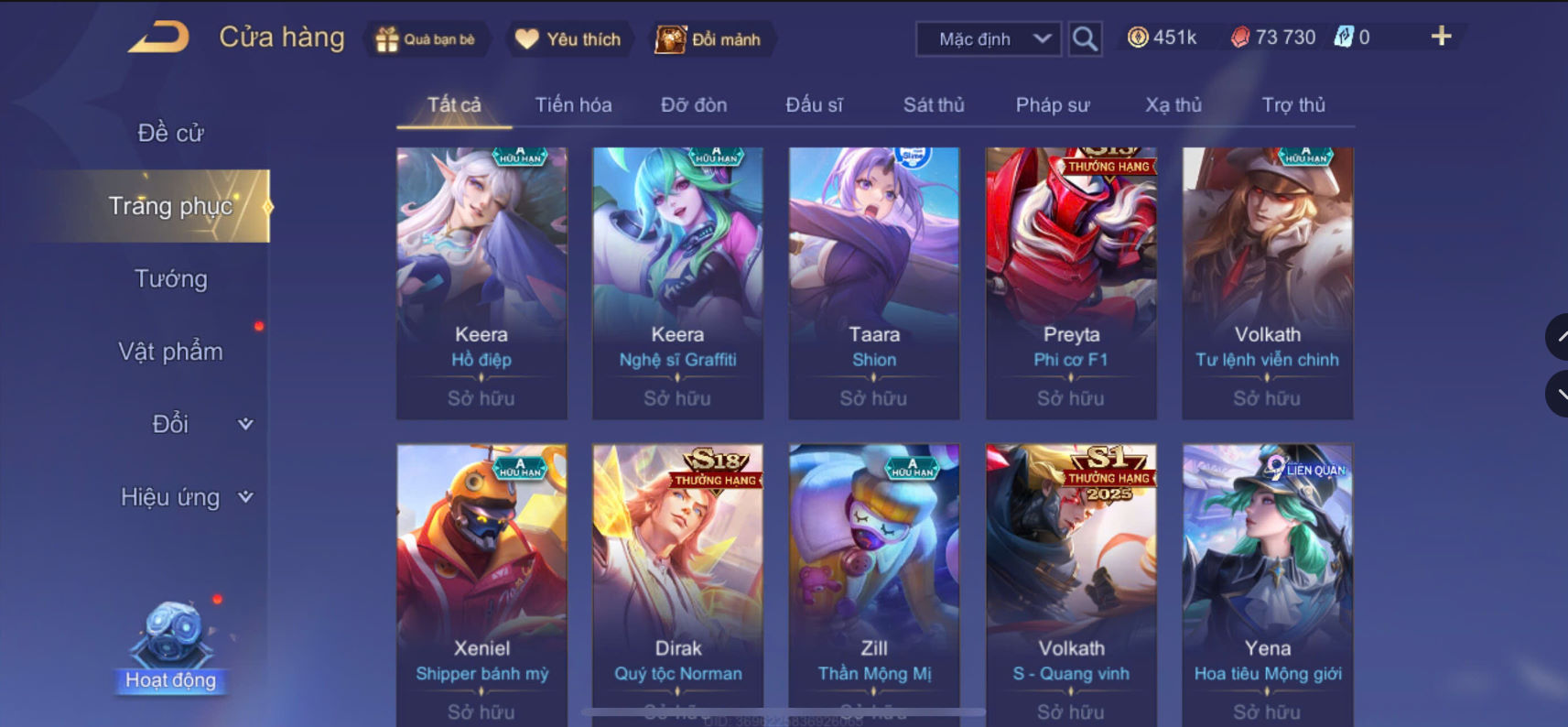This screenshot has width=1568, height=727.
Task: Open the Mặc định sort dropdown
Action: click(x=989, y=38)
